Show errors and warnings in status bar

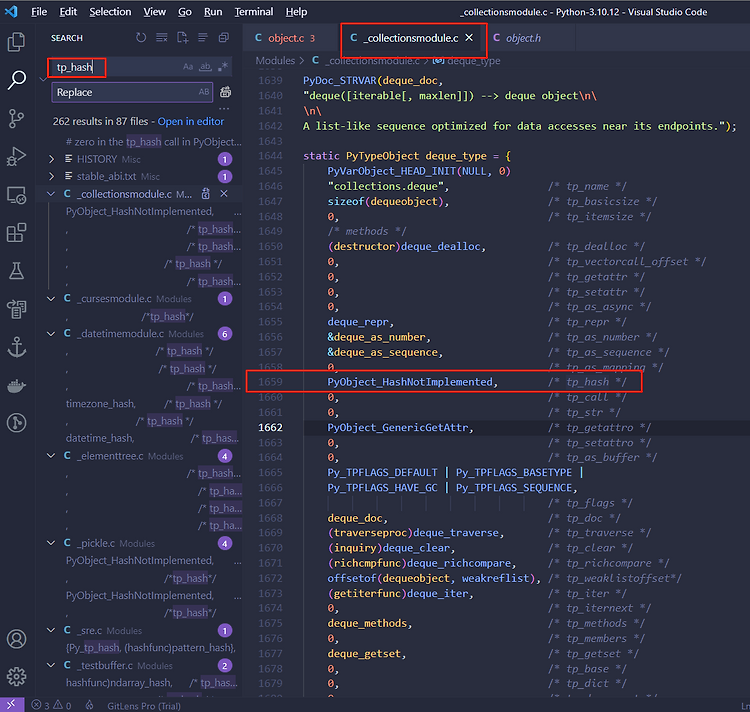click(x=51, y=705)
